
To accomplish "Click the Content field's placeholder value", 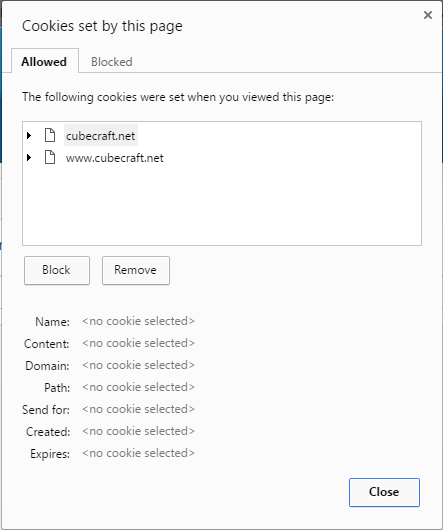I will pyautogui.click(x=138, y=343).
